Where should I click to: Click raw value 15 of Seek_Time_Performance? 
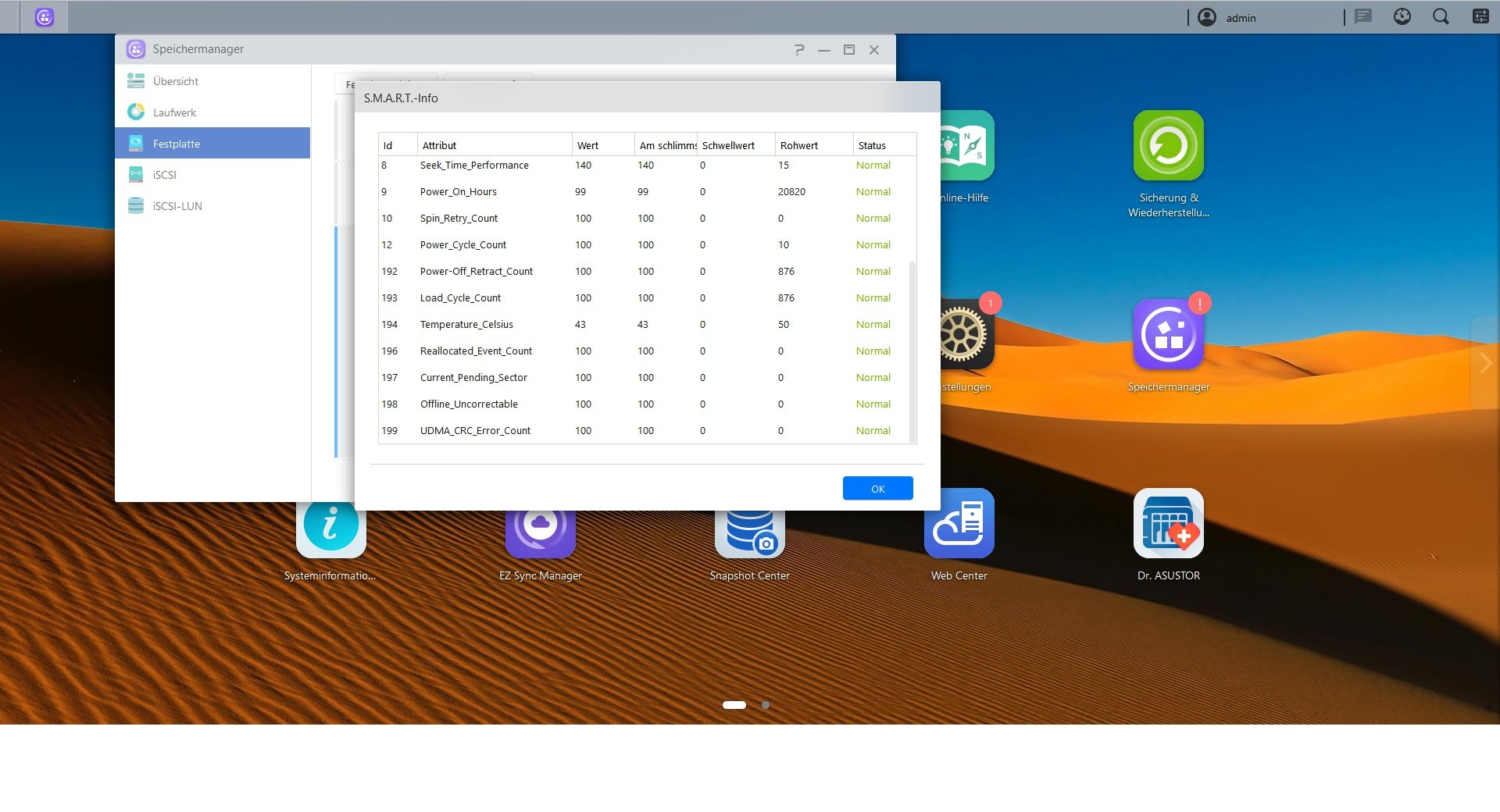784,166
